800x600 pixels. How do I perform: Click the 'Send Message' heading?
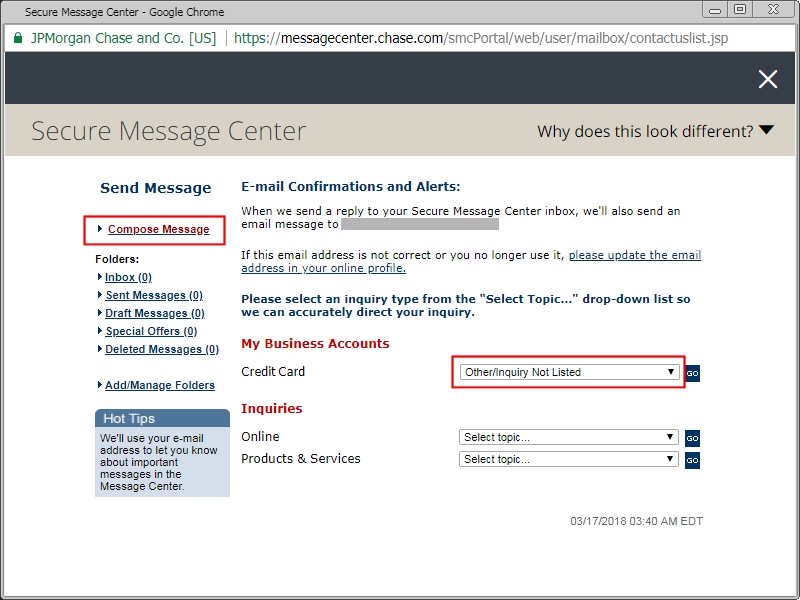point(156,188)
